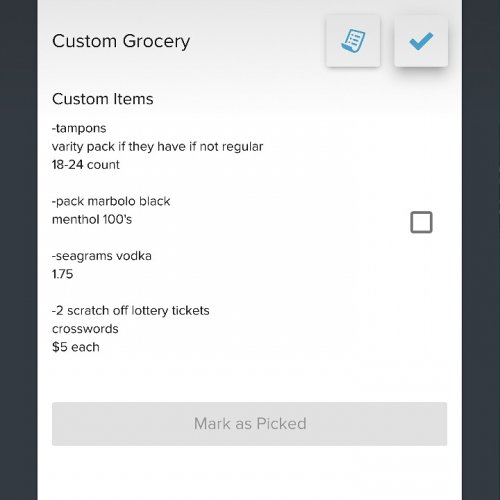Select the Custom Grocery title
Viewport: 500px width, 500px height.
(x=121, y=42)
